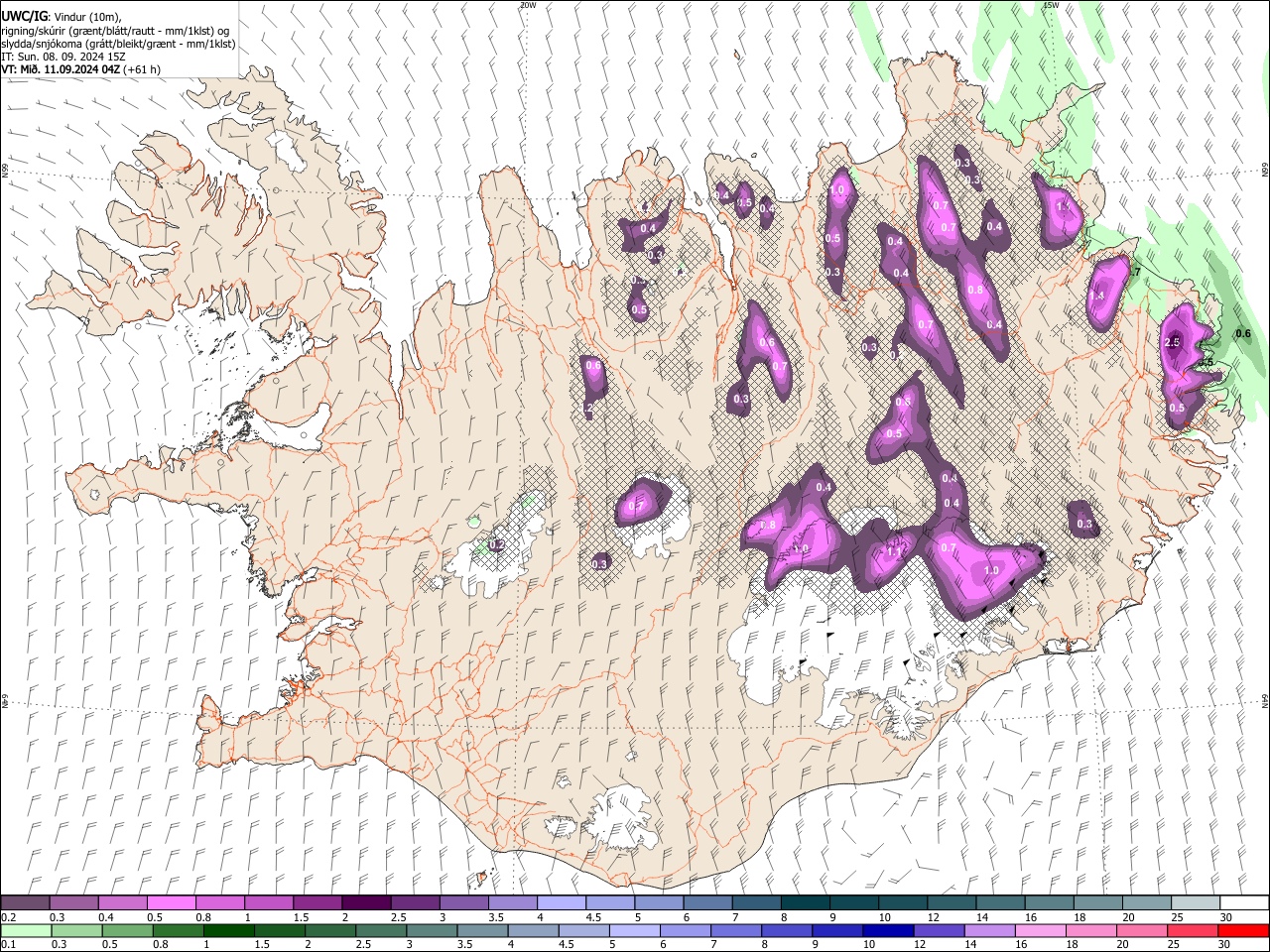Image resolution: width=1270 pixels, height=952 pixels.
Task: Click the 'VT: Mið. 11.09.2024 04Z' valid time
Action: point(61,69)
